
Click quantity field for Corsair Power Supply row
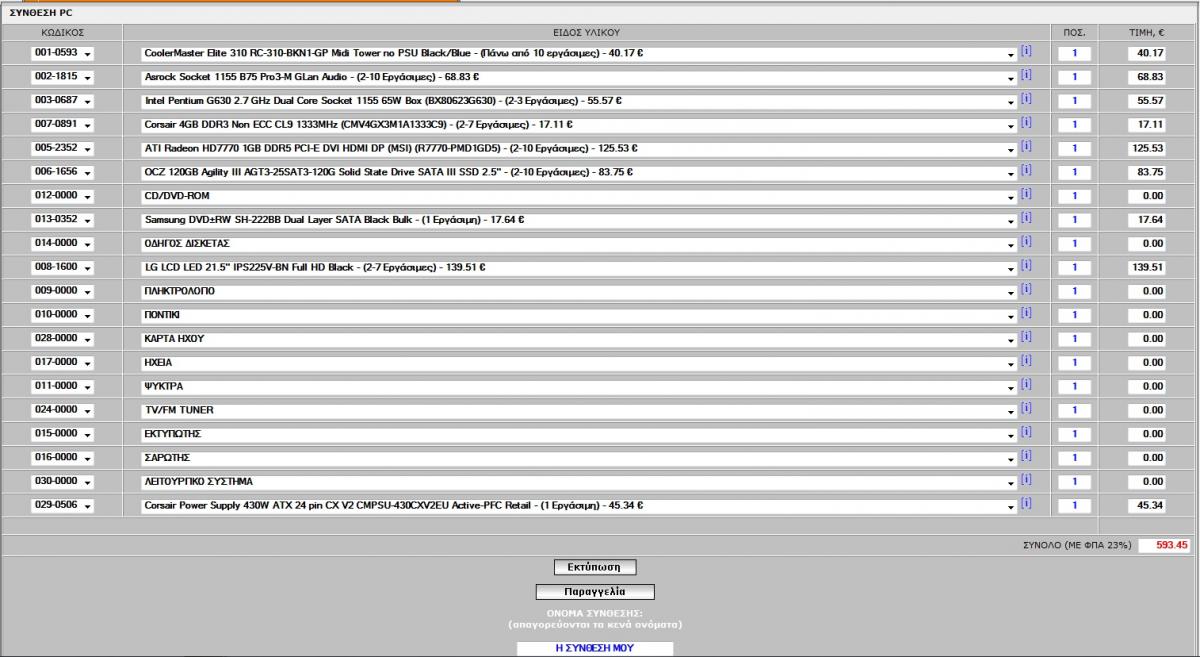click(x=1074, y=505)
